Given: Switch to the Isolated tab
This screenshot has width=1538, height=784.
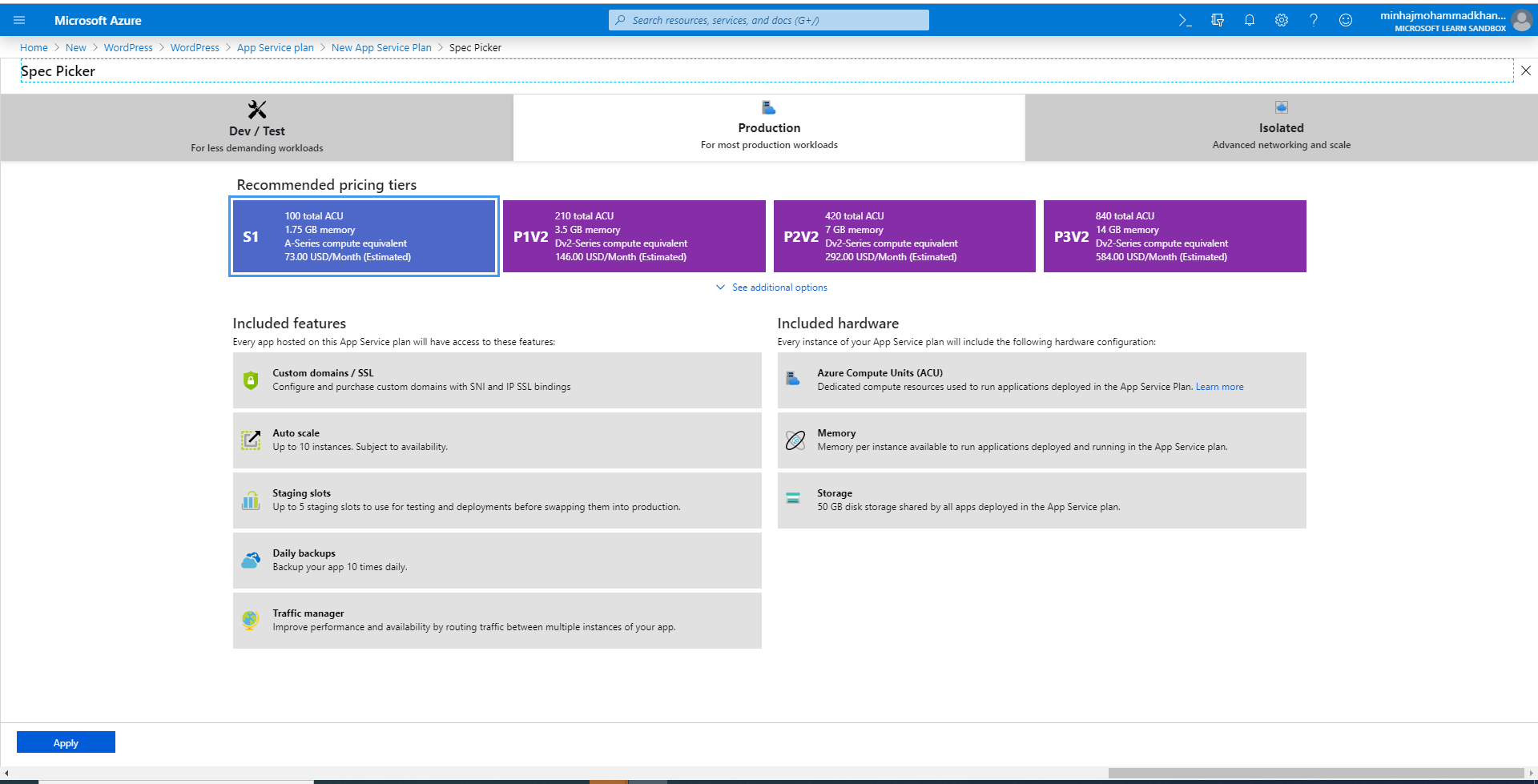Looking at the screenshot, I should click(1281, 128).
